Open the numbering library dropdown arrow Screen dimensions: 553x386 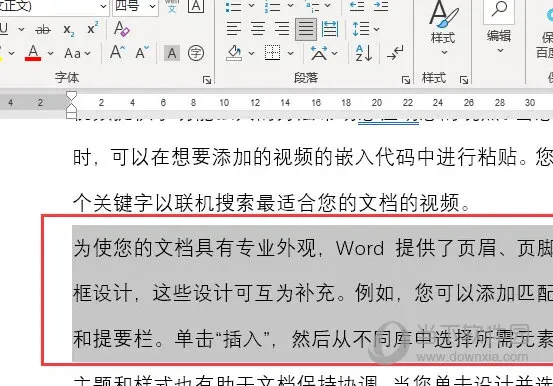click(290, 6)
